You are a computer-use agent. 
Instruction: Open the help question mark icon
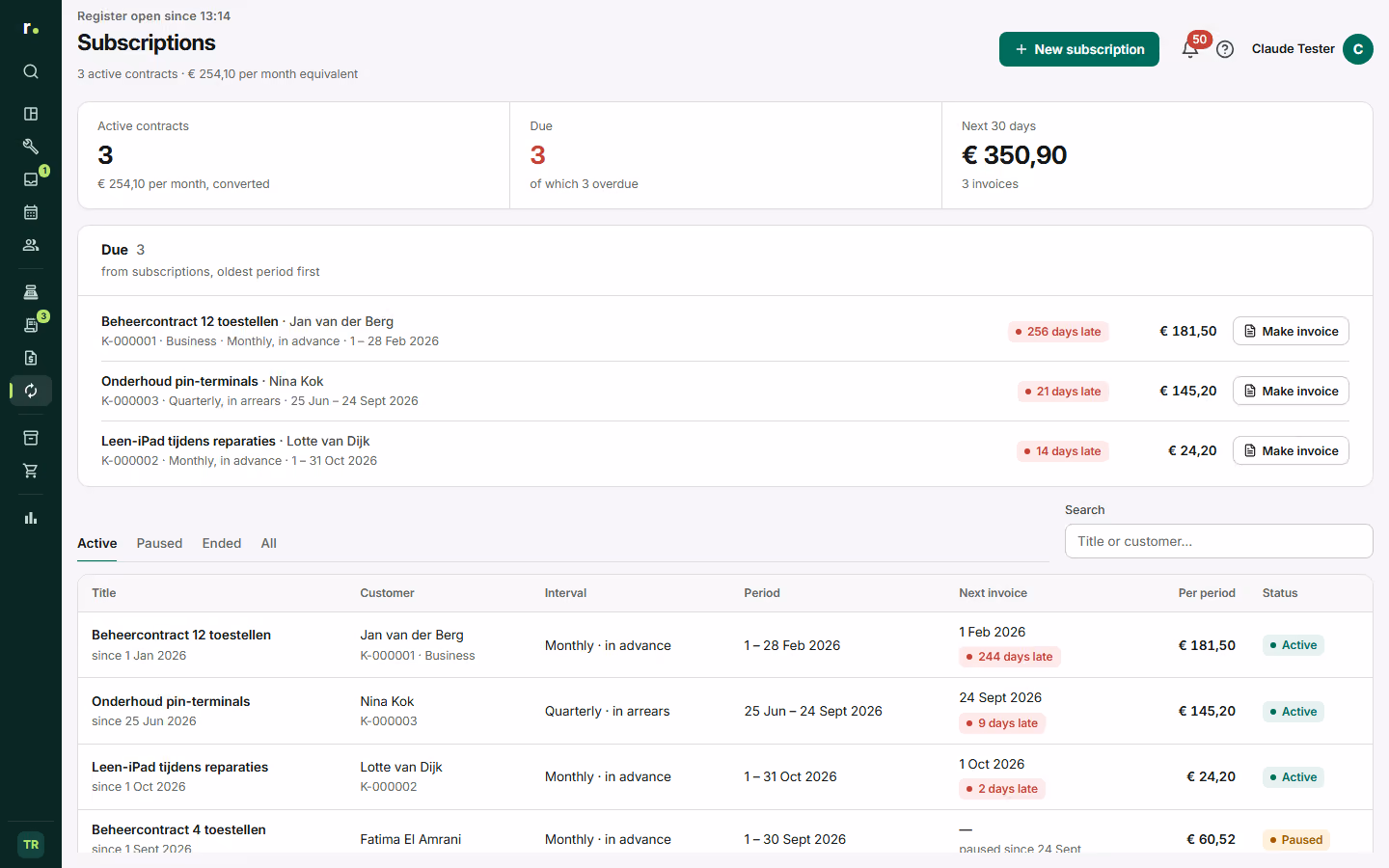click(1225, 49)
